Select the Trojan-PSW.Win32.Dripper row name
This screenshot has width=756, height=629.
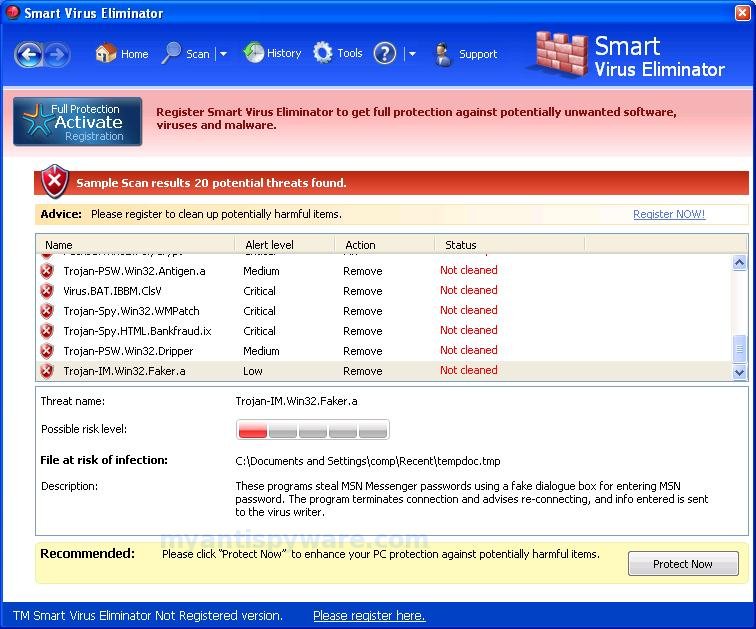tap(128, 351)
